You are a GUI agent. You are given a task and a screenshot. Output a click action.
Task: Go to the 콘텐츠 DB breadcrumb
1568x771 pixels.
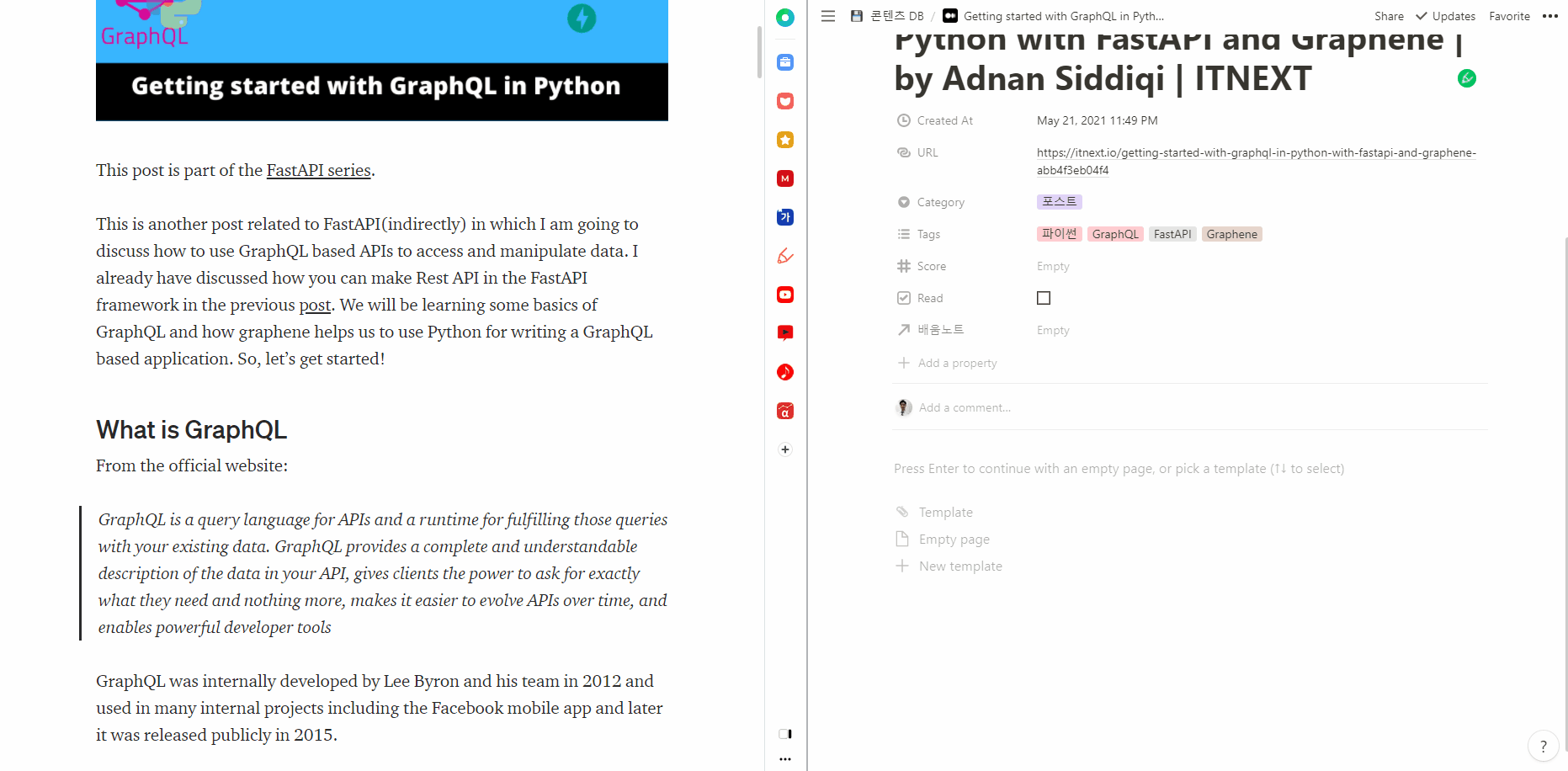887,16
